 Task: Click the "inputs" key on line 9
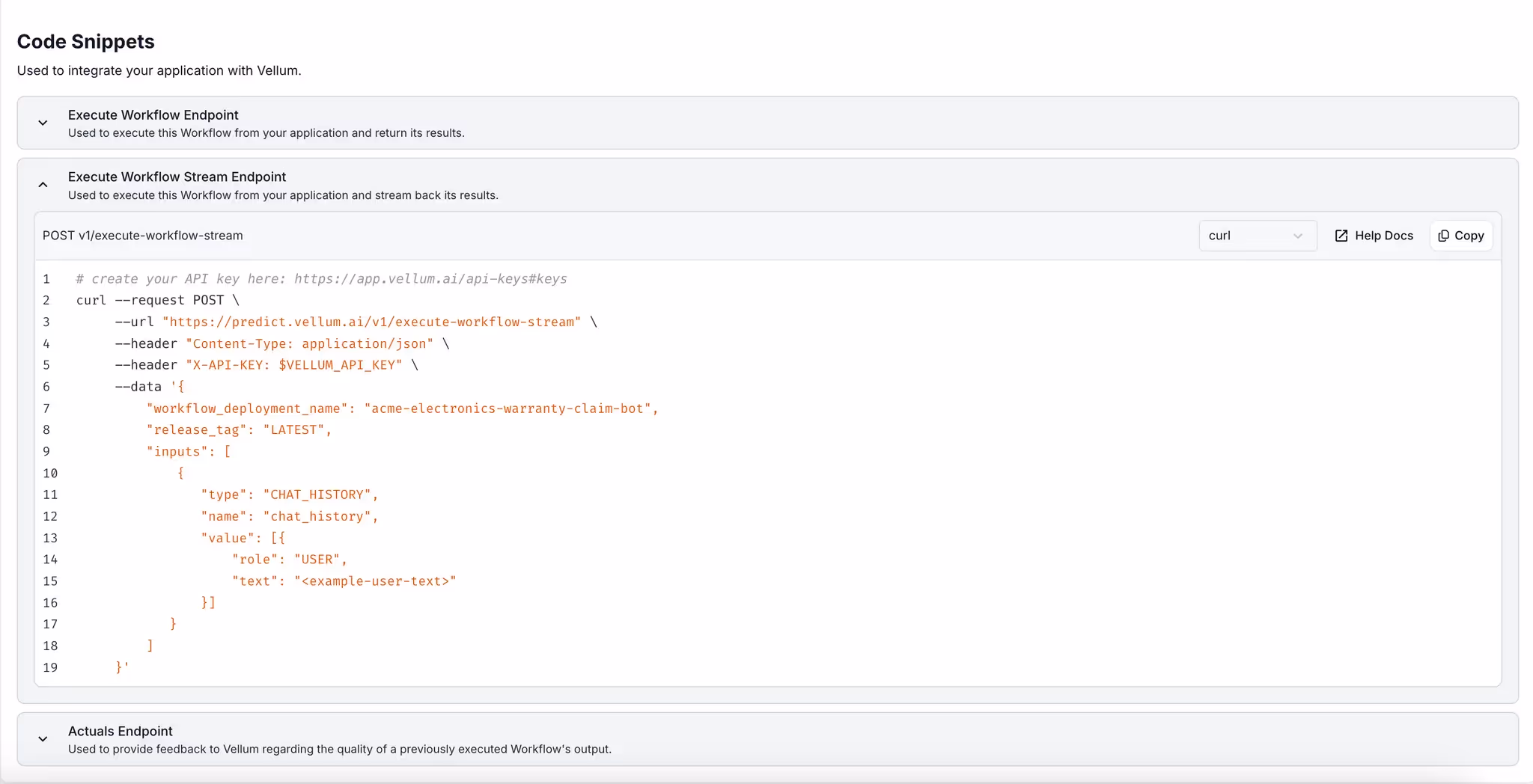tap(177, 451)
